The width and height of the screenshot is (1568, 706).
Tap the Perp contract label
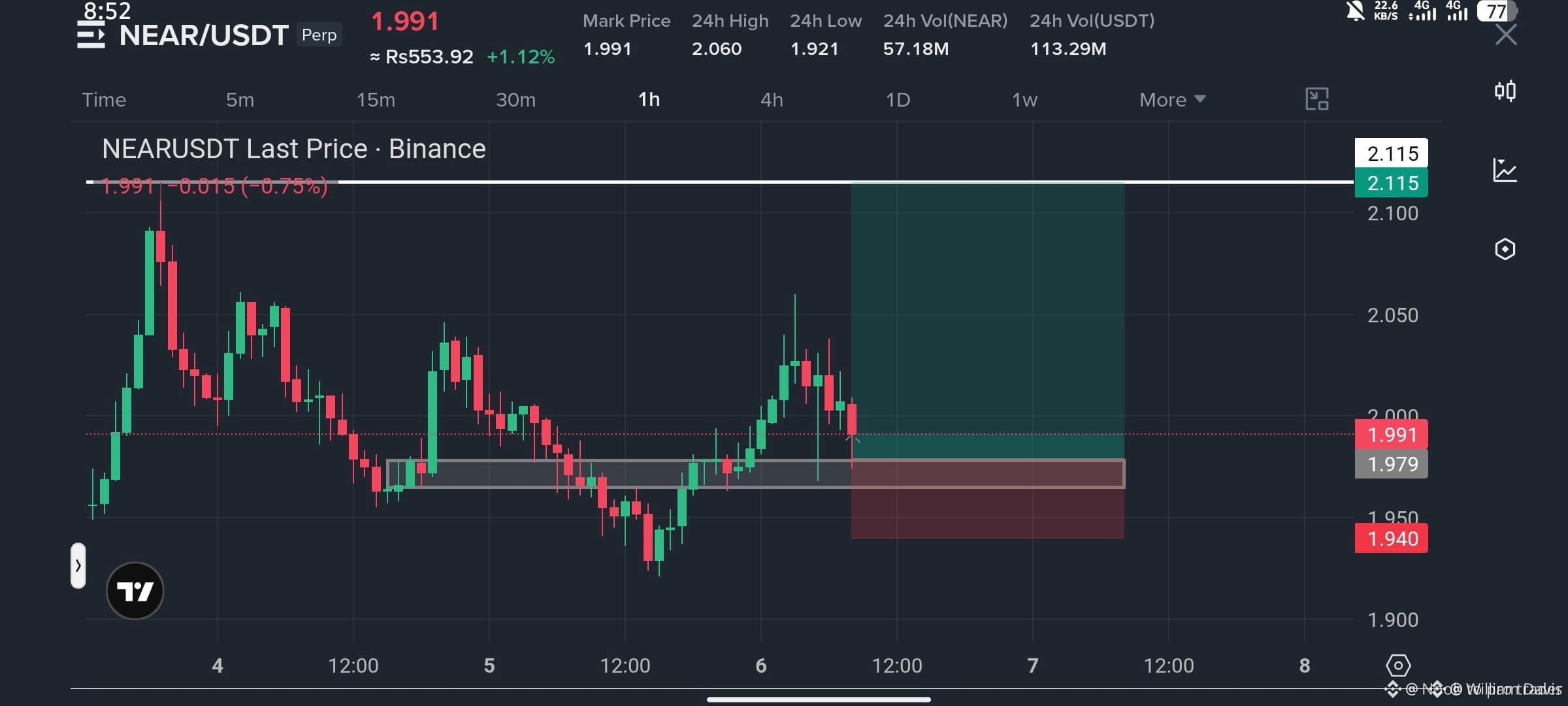coord(319,35)
